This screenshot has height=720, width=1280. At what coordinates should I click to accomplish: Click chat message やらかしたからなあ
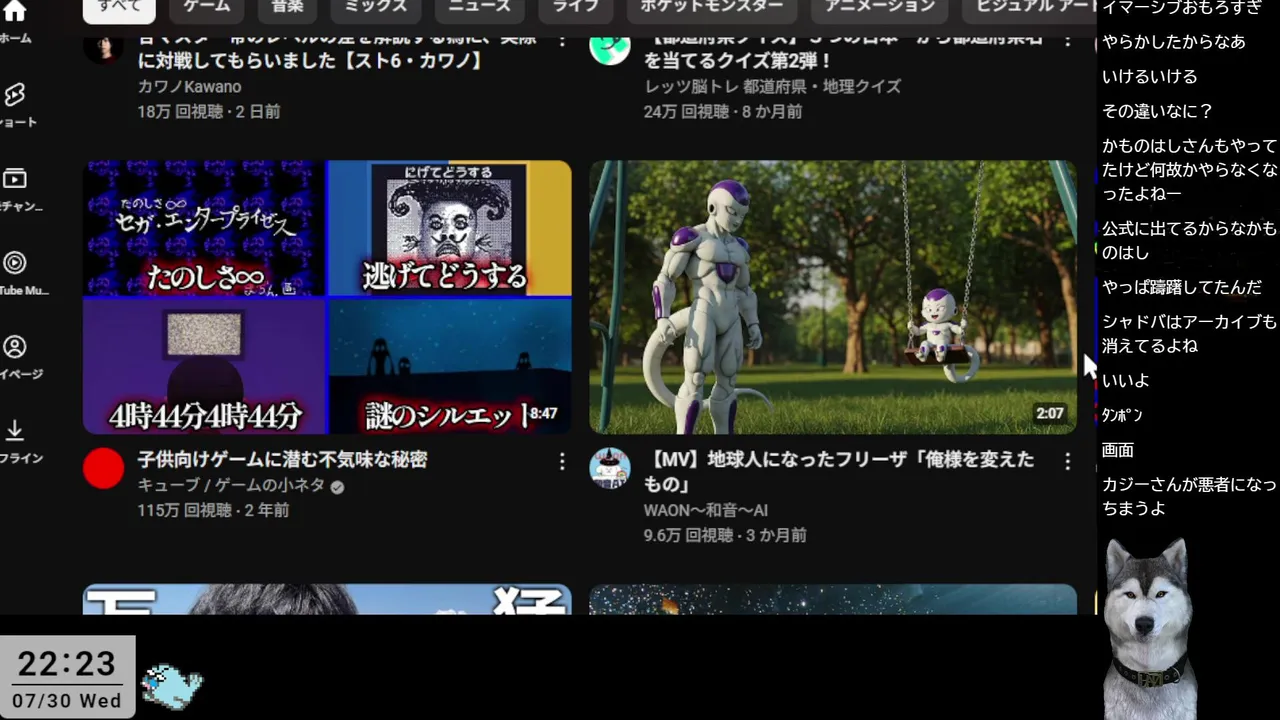click(x=1174, y=42)
